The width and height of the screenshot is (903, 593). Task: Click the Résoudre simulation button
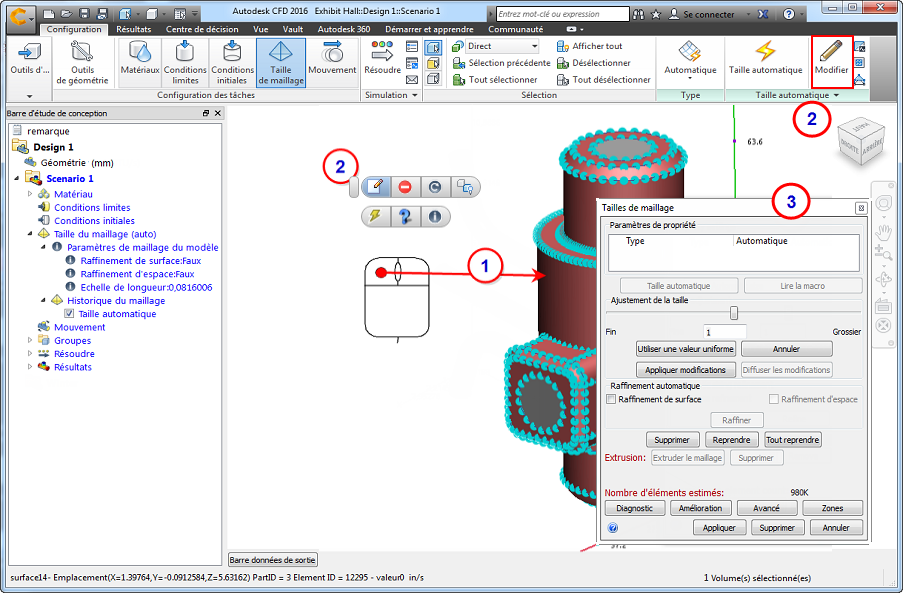(382, 58)
